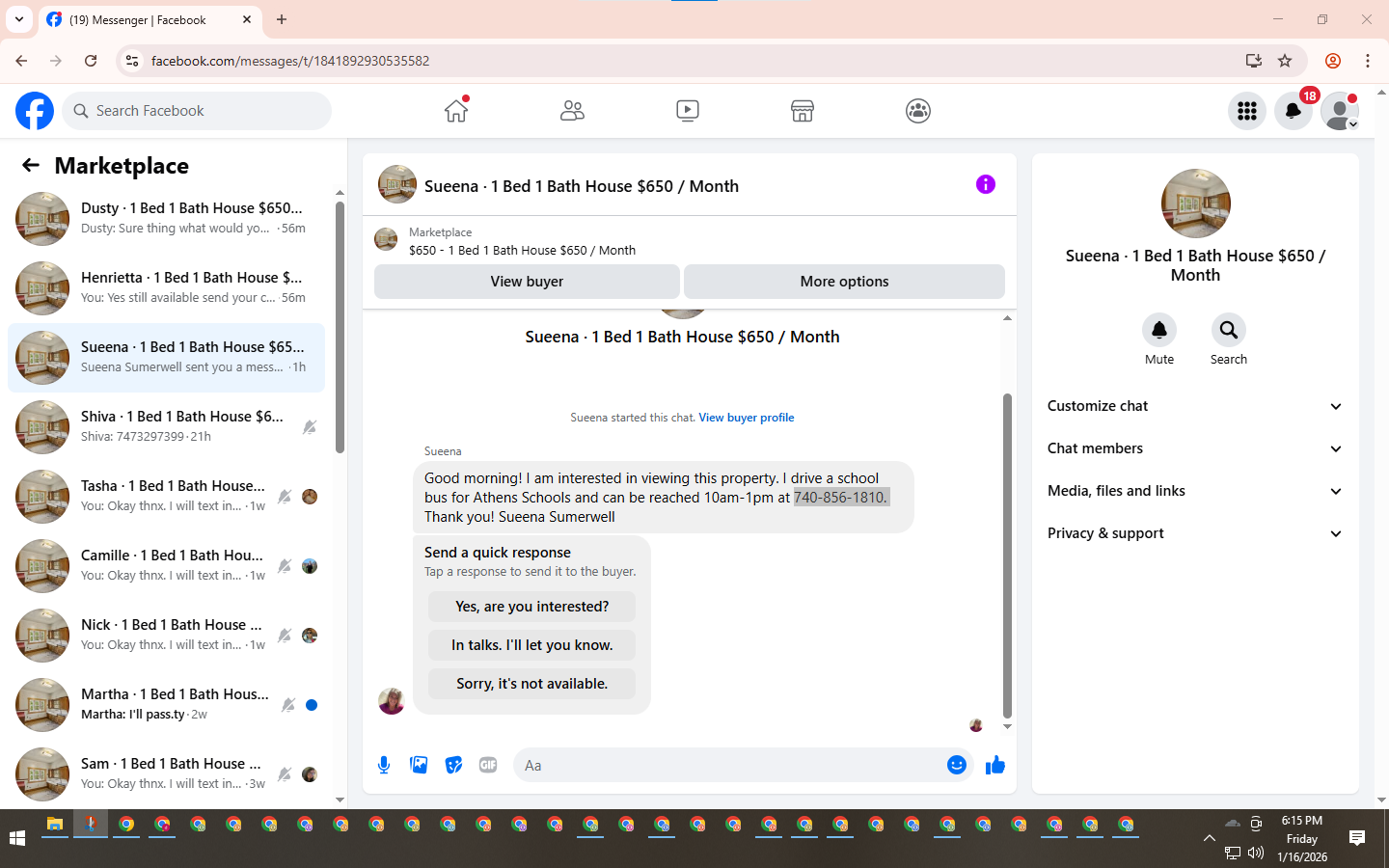Screen dimensions: 1389x868
Task: Click Sueena profile picture in right panel
Action: [x=1195, y=203]
